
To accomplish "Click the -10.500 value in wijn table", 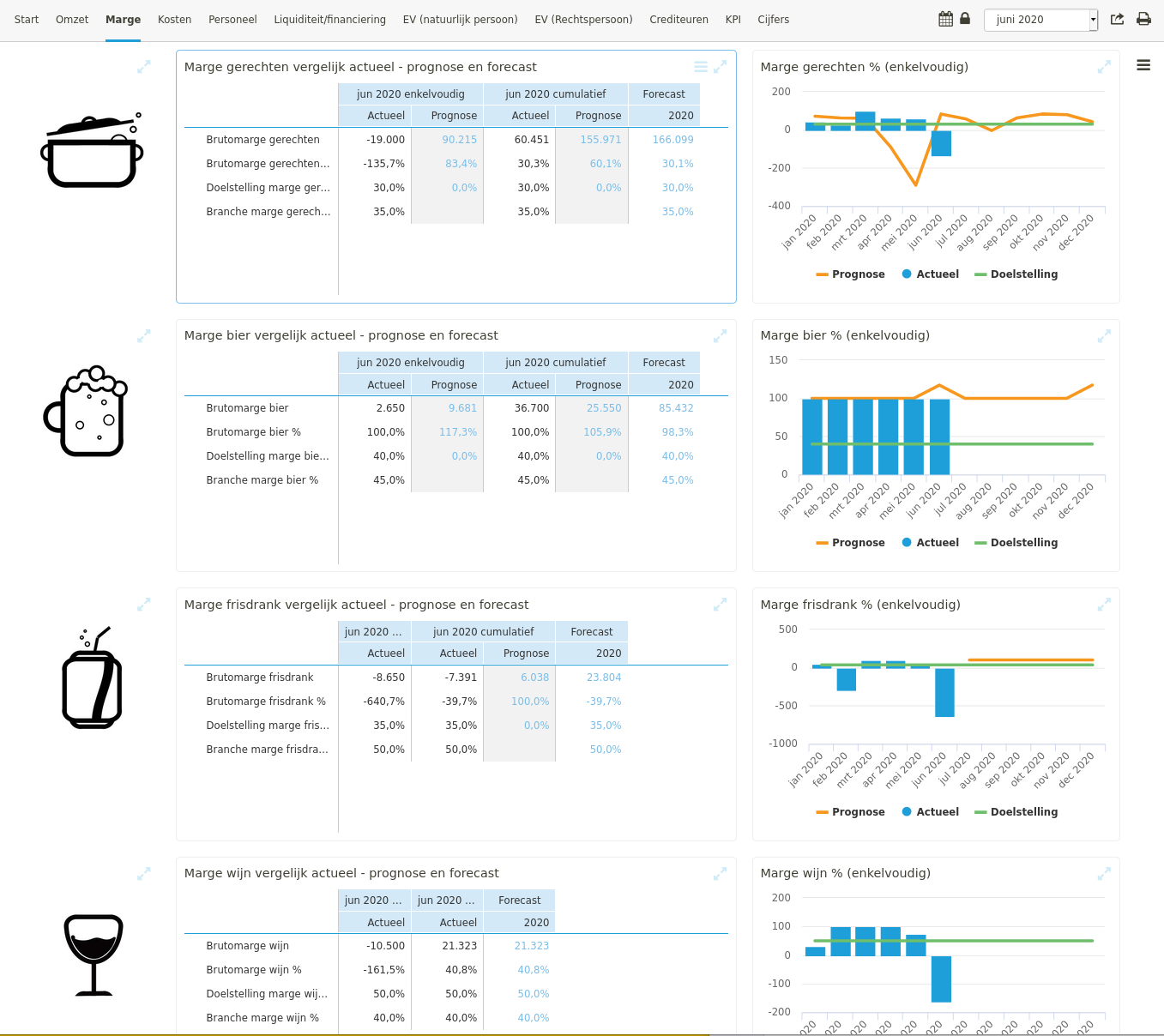I will (x=385, y=946).
